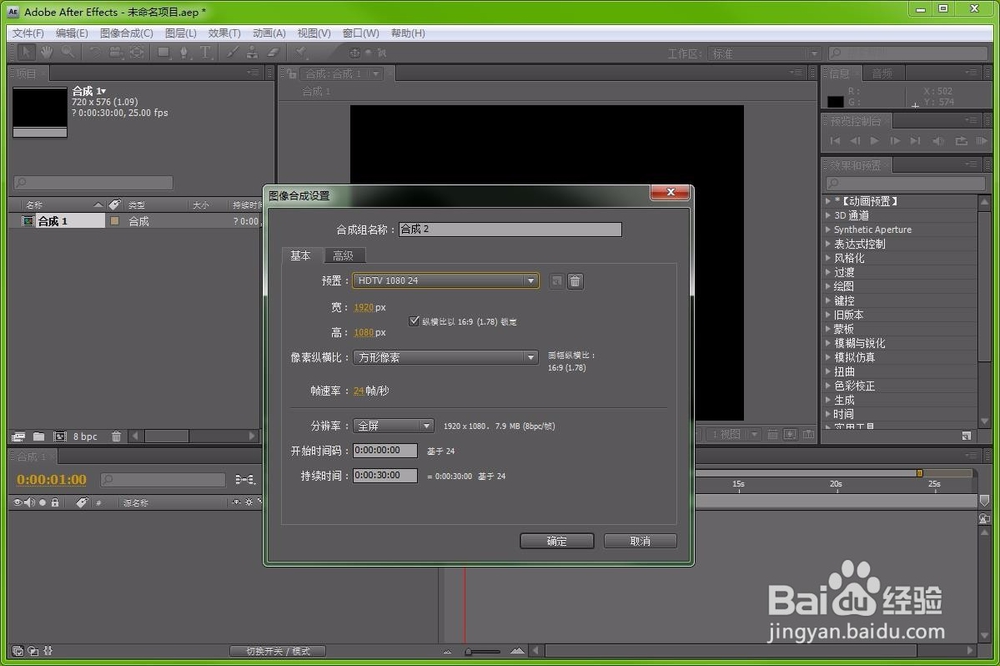Open the pixel aspect ratio 方形像素 dropdown
The width and height of the screenshot is (1000, 666).
(x=445, y=357)
